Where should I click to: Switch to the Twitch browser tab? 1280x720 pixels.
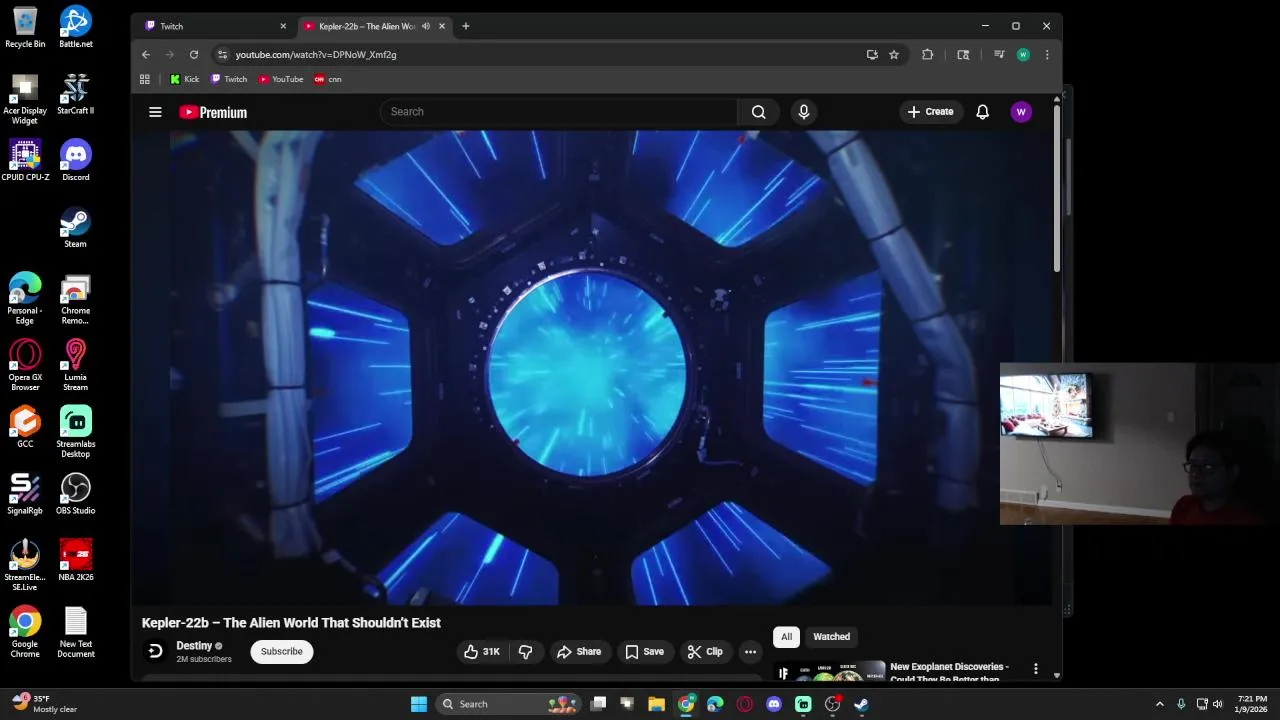(212, 26)
